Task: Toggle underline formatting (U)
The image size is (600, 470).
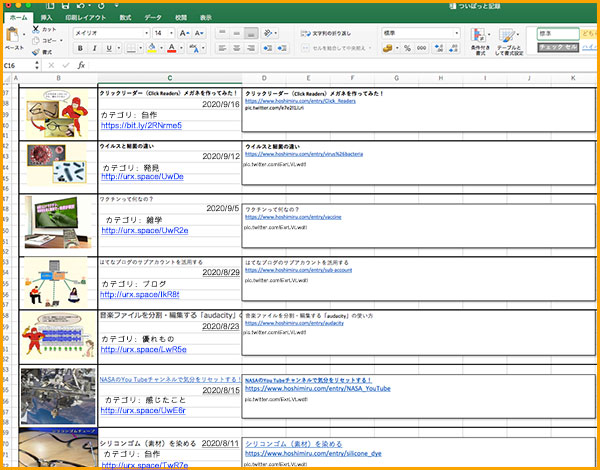Action: click(109, 48)
